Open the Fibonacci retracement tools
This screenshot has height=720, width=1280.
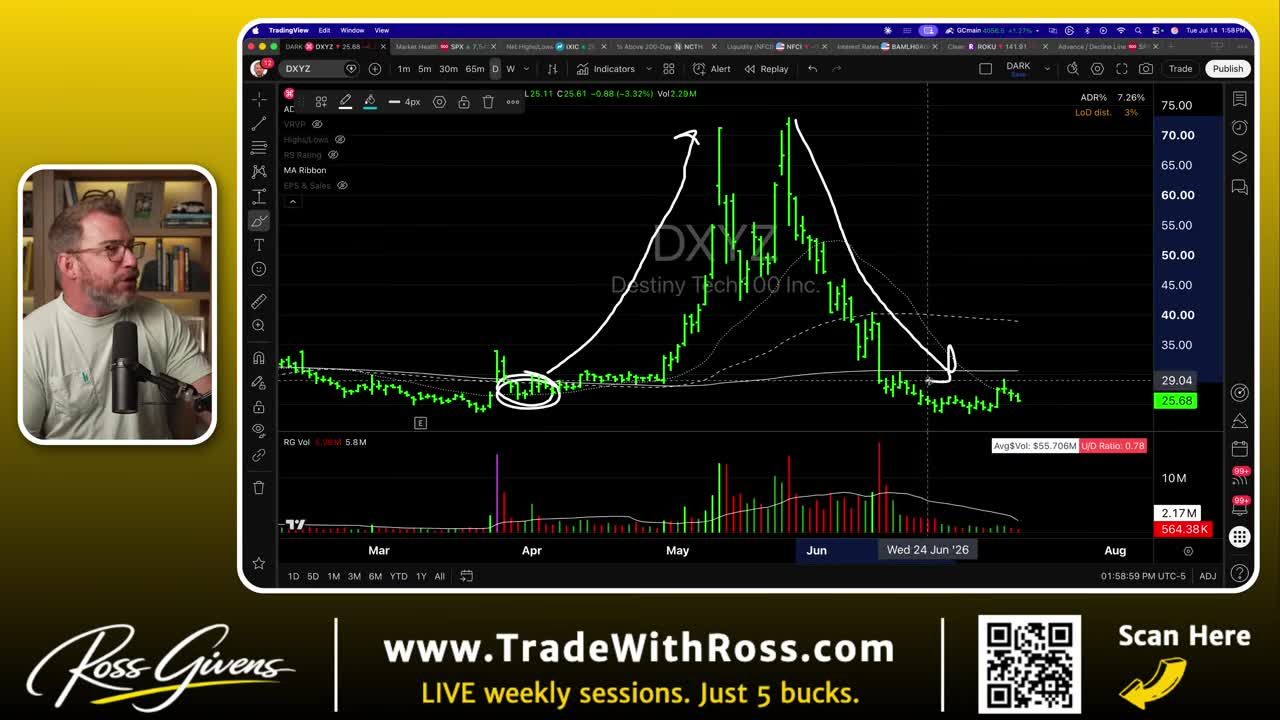(x=259, y=147)
